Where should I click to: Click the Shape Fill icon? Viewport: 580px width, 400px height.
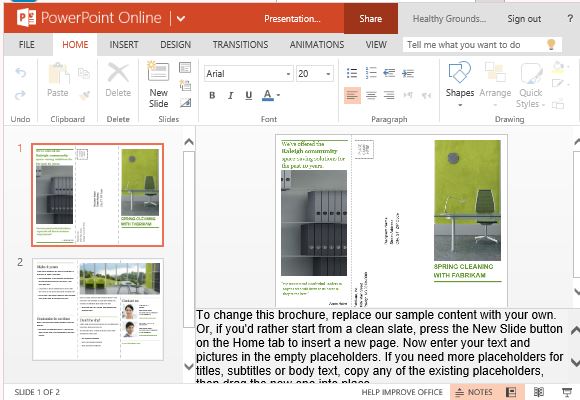(557, 68)
